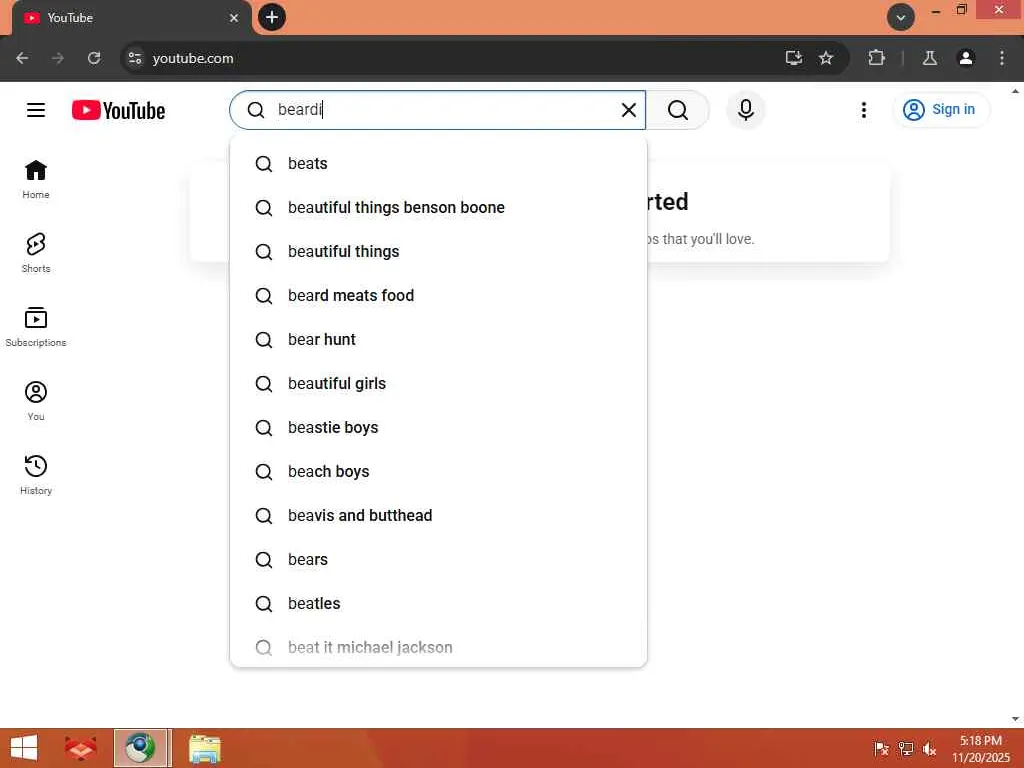Click the browser forward arrow
Screen dimensions: 1024x768
(58, 58)
